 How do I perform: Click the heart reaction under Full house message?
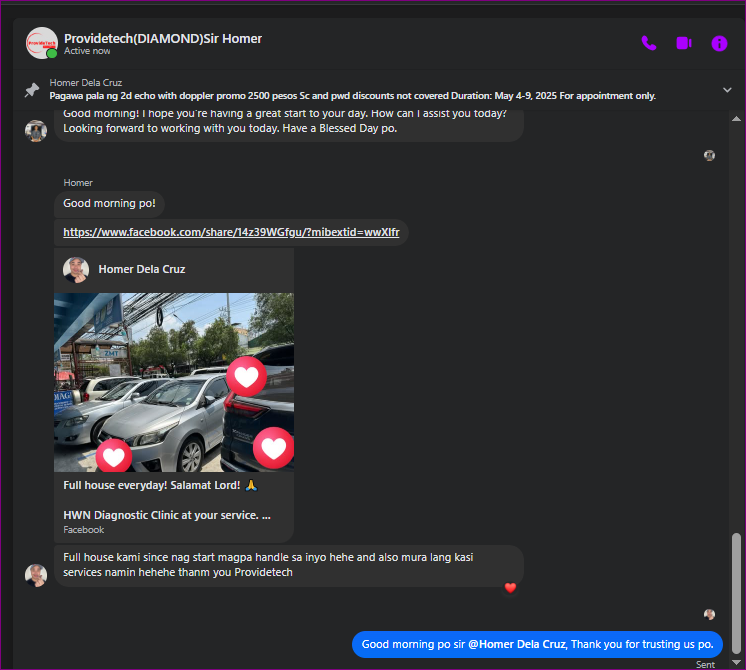[x=510, y=588]
